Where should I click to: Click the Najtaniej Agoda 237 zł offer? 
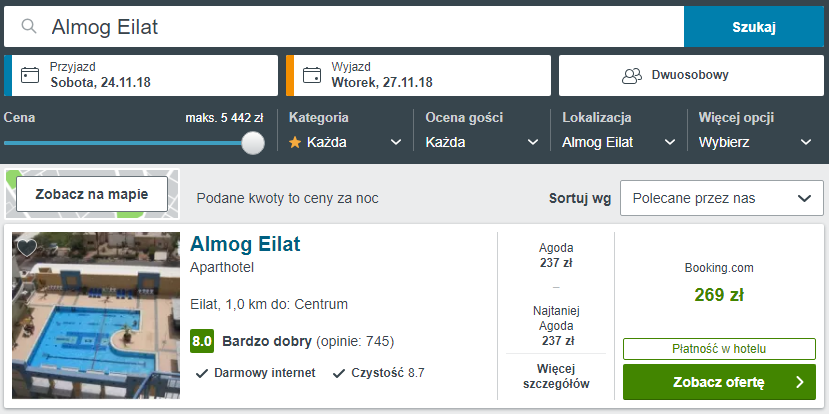[x=556, y=326]
